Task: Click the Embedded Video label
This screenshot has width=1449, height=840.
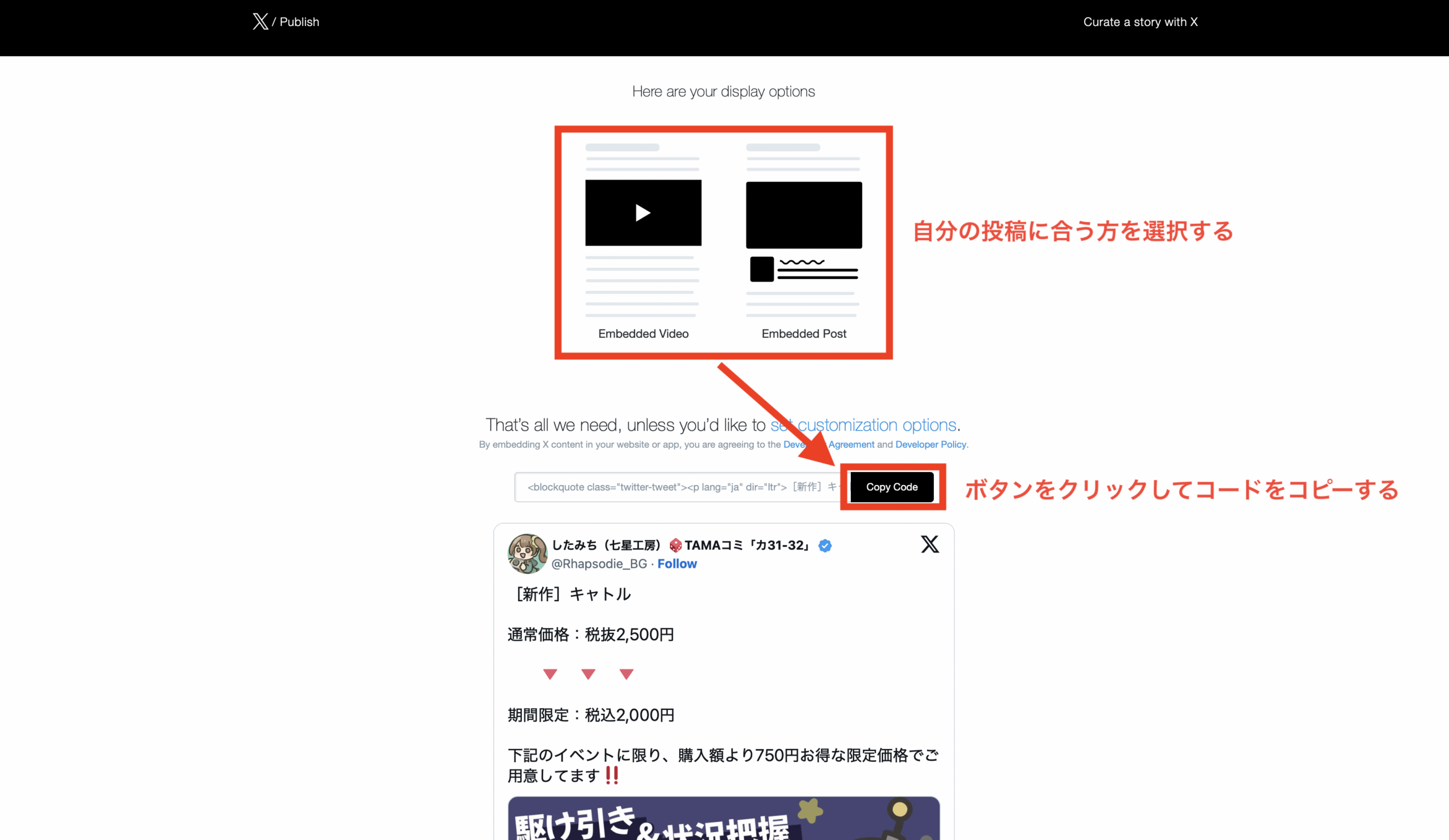Action: click(x=643, y=333)
